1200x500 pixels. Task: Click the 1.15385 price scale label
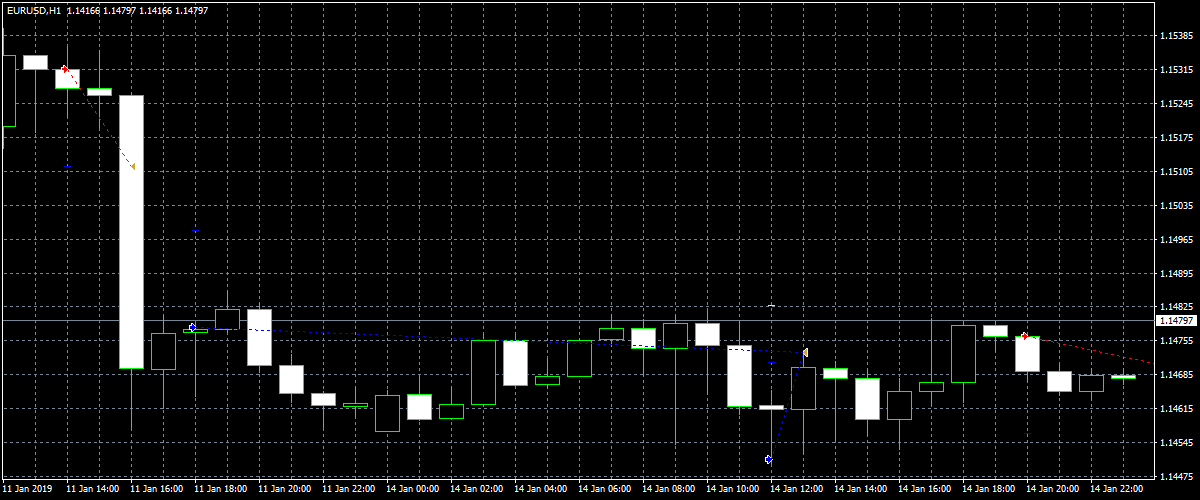click(x=1176, y=36)
